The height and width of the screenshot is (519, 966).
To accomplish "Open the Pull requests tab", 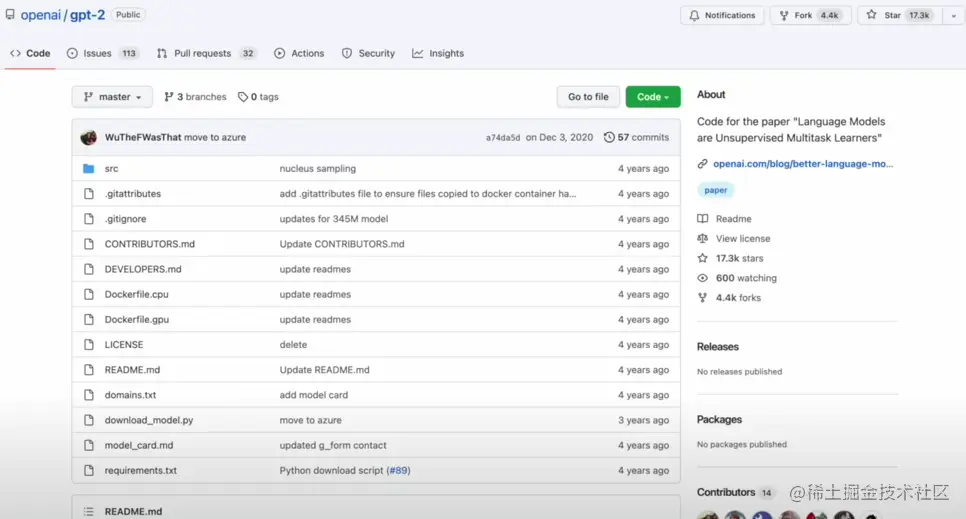I will [x=206, y=54].
